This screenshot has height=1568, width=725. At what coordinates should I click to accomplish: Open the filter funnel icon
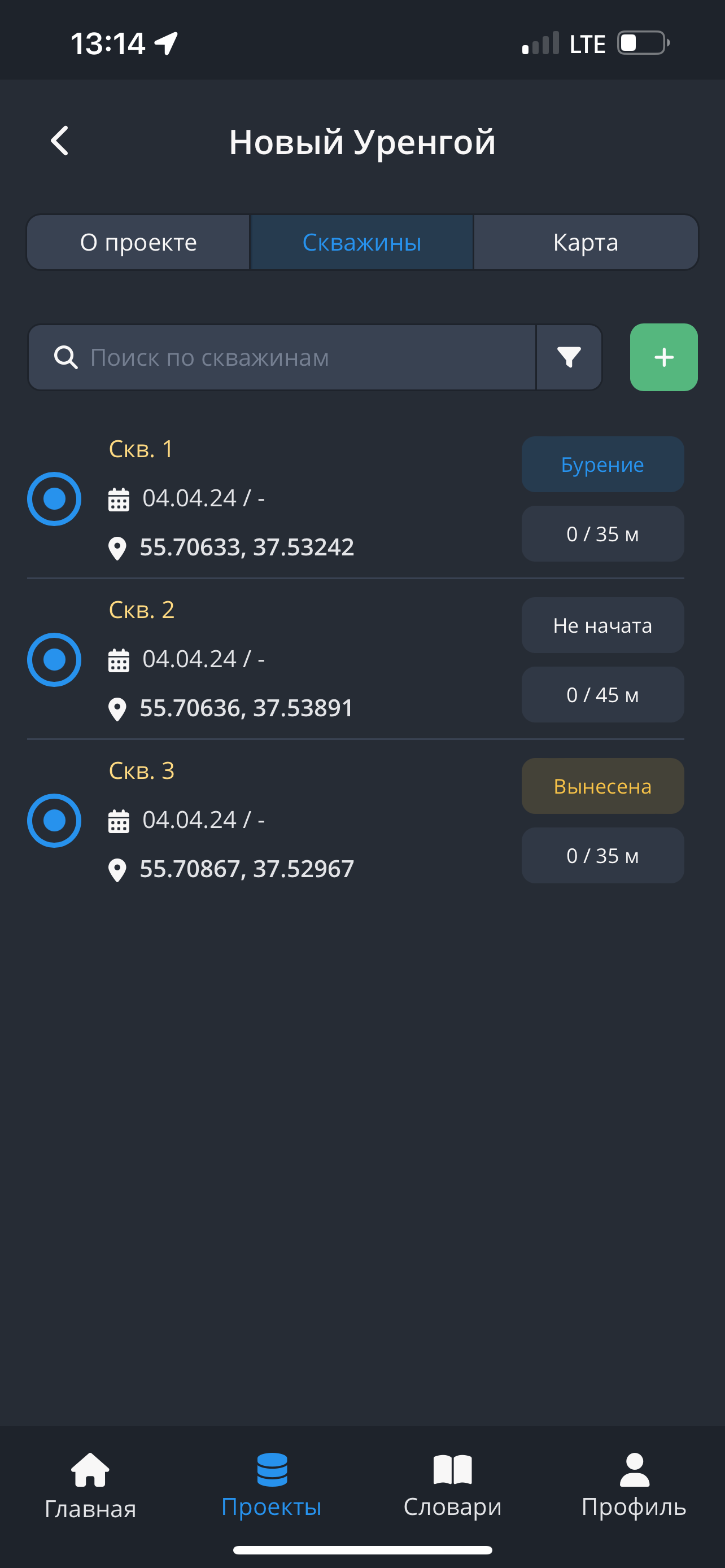pos(569,357)
